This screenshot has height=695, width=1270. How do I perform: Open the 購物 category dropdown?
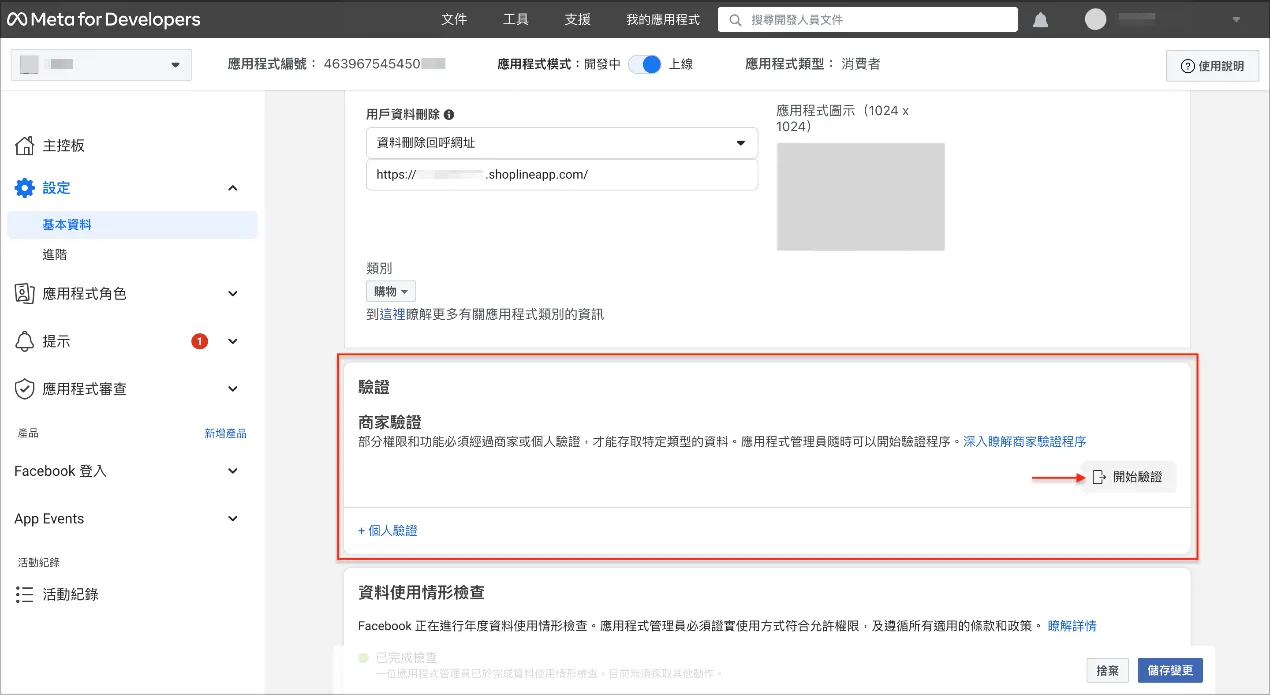click(391, 291)
